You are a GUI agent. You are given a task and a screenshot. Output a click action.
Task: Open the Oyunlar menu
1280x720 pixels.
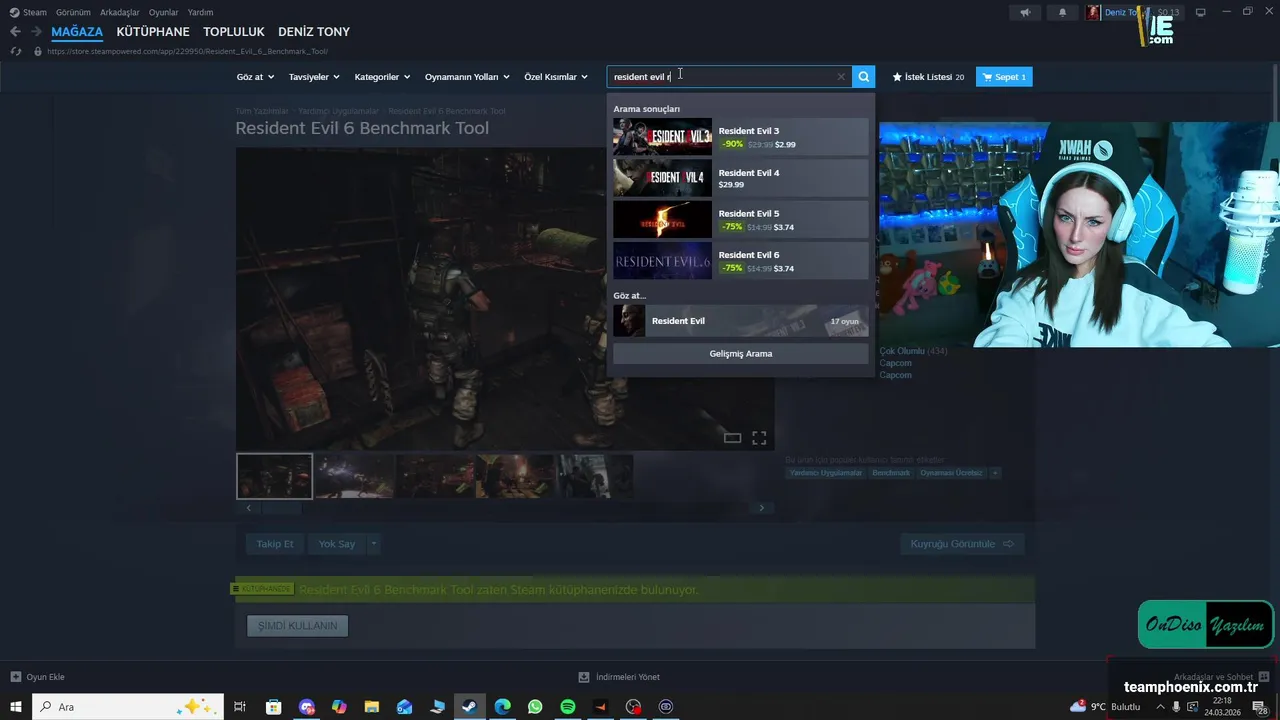click(164, 12)
